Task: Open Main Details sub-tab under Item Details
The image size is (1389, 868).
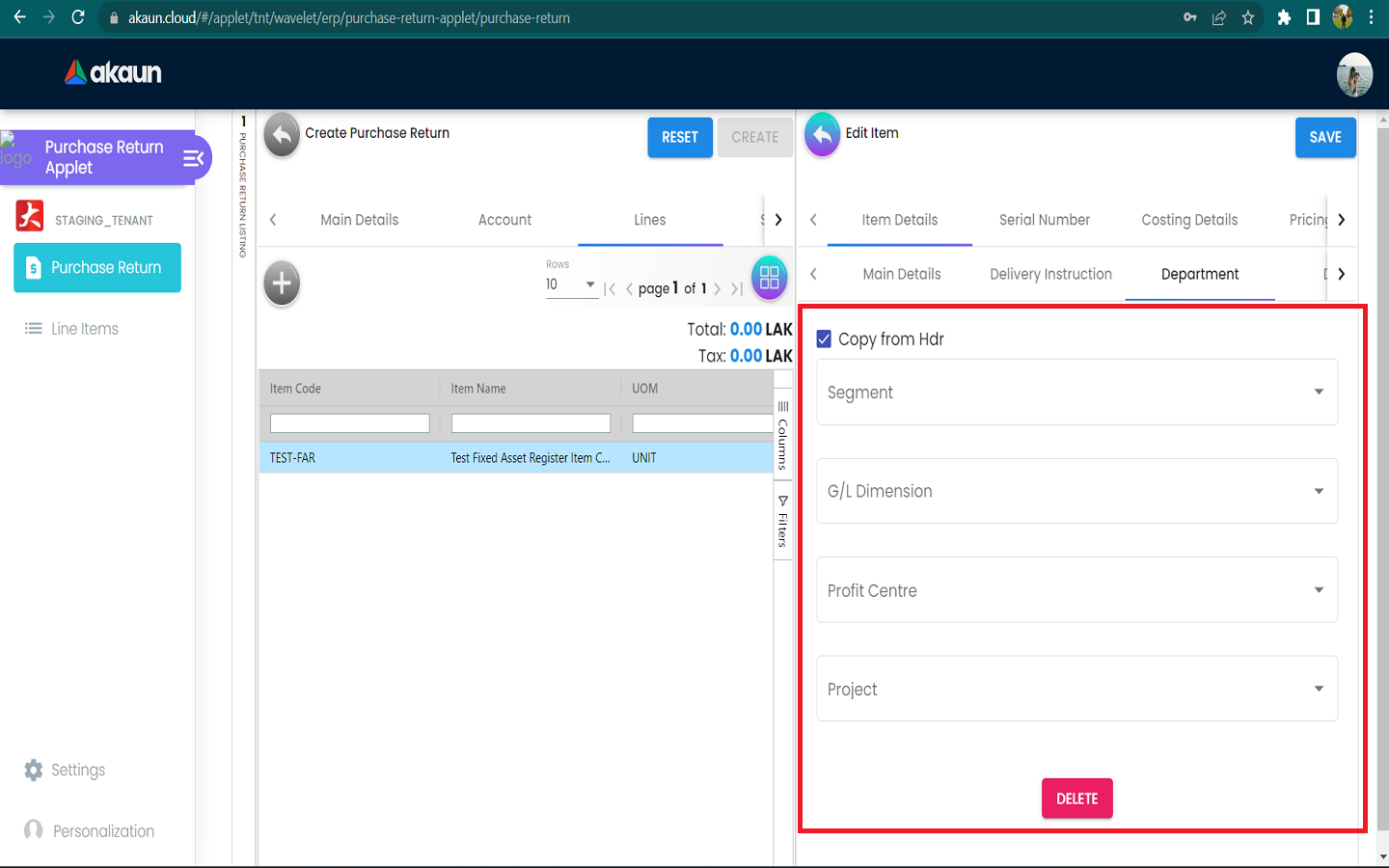Action: [902, 274]
